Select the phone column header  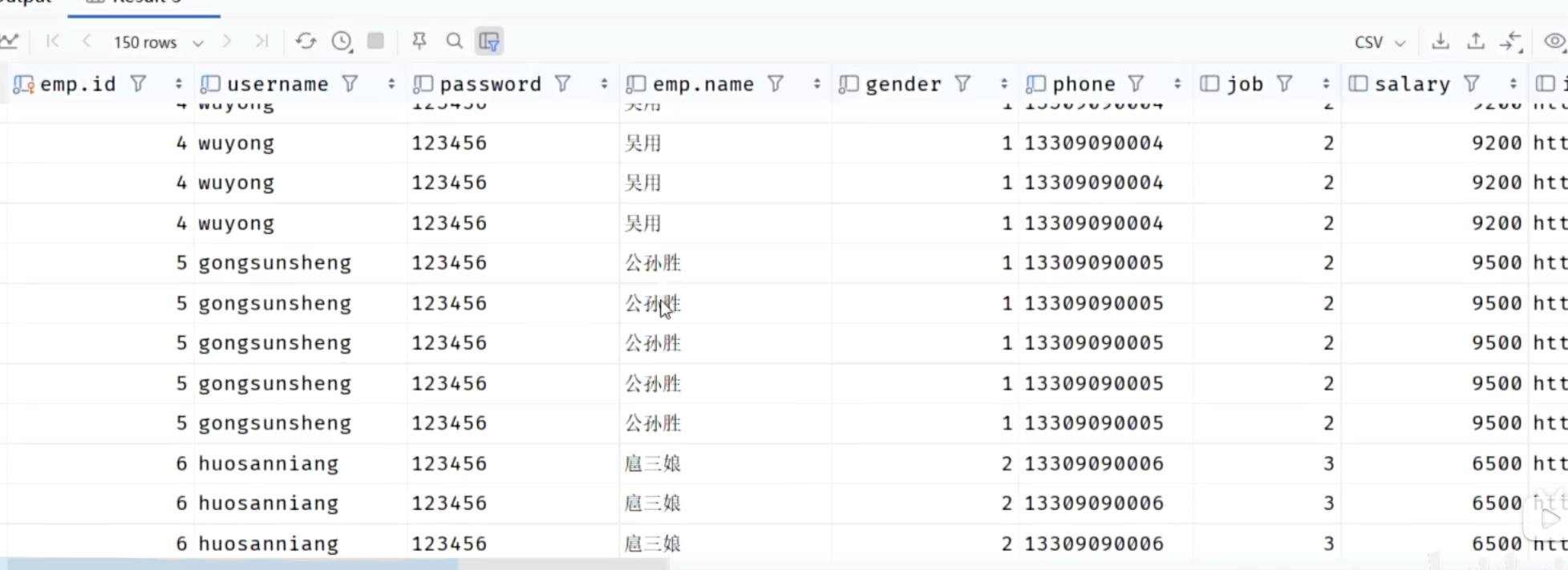pyautogui.click(x=1084, y=83)
